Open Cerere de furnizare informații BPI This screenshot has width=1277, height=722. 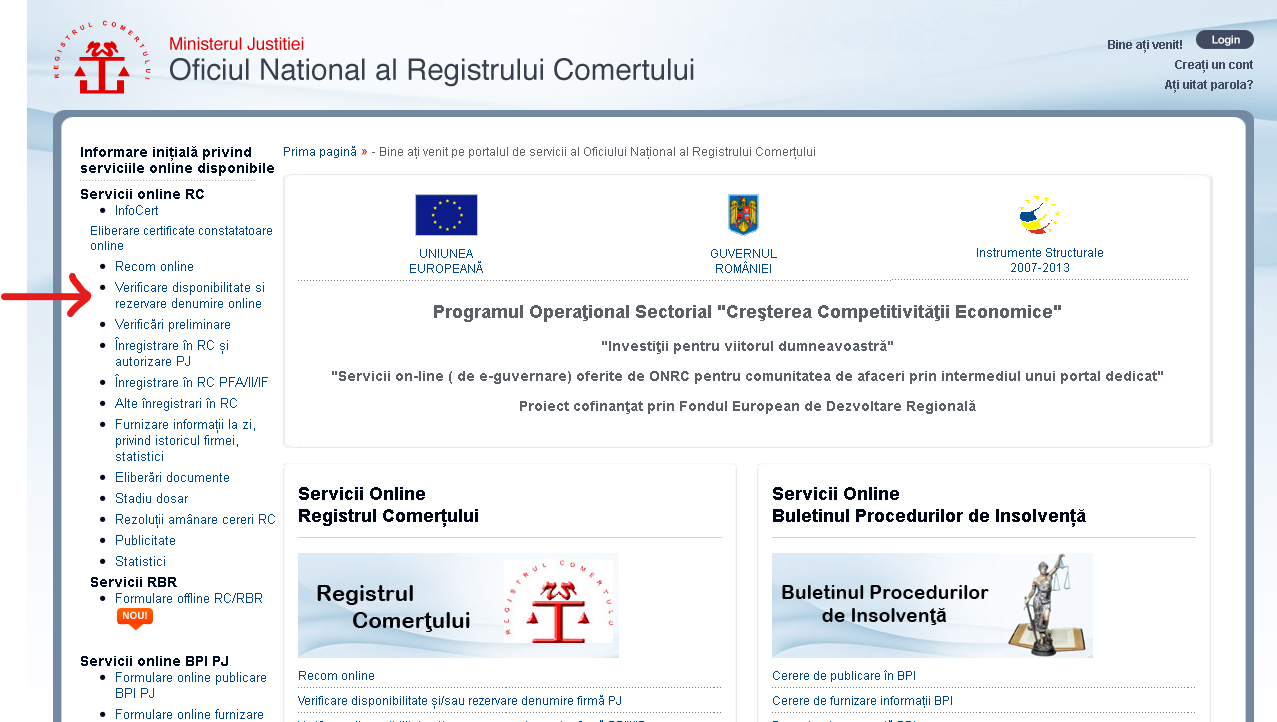[862, 700]
